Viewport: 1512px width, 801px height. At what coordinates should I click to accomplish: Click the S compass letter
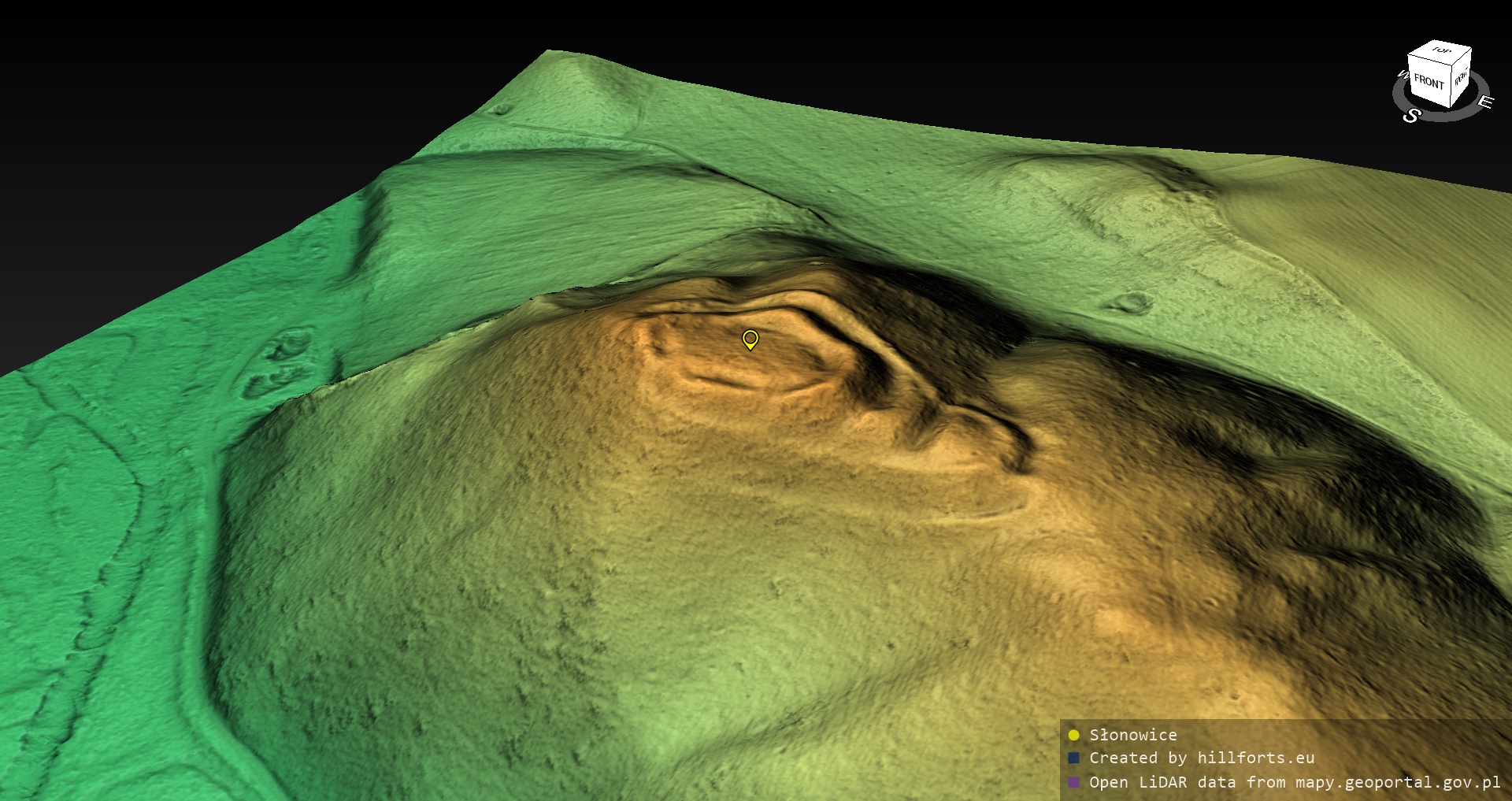(x=1411, y=115)
